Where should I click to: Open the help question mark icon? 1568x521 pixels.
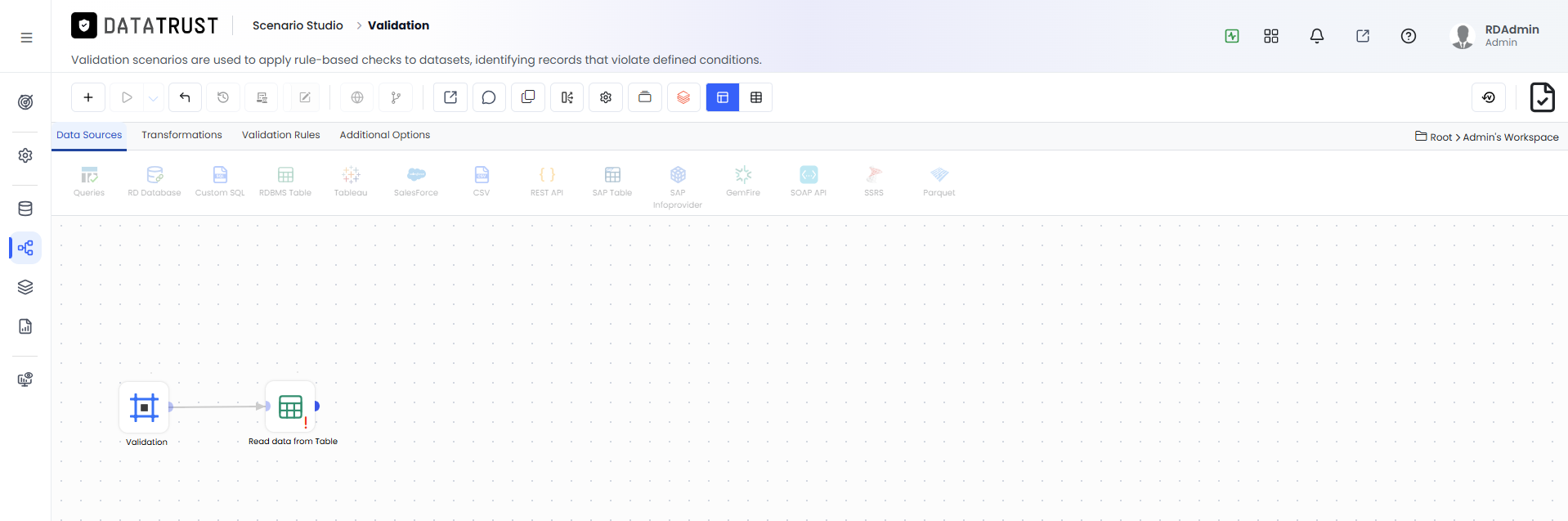coord(1409,36)
